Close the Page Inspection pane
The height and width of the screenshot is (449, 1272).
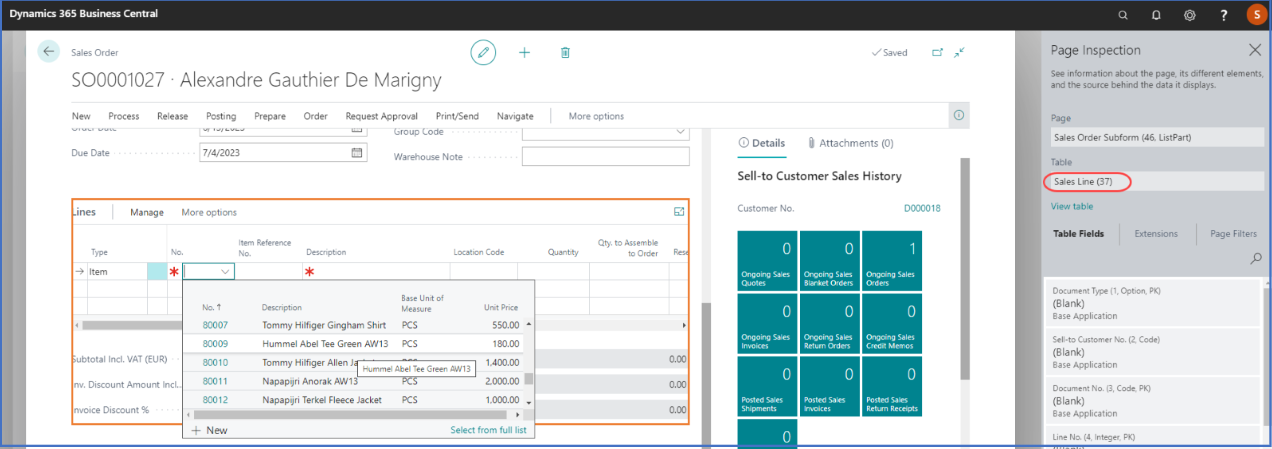1255,50
